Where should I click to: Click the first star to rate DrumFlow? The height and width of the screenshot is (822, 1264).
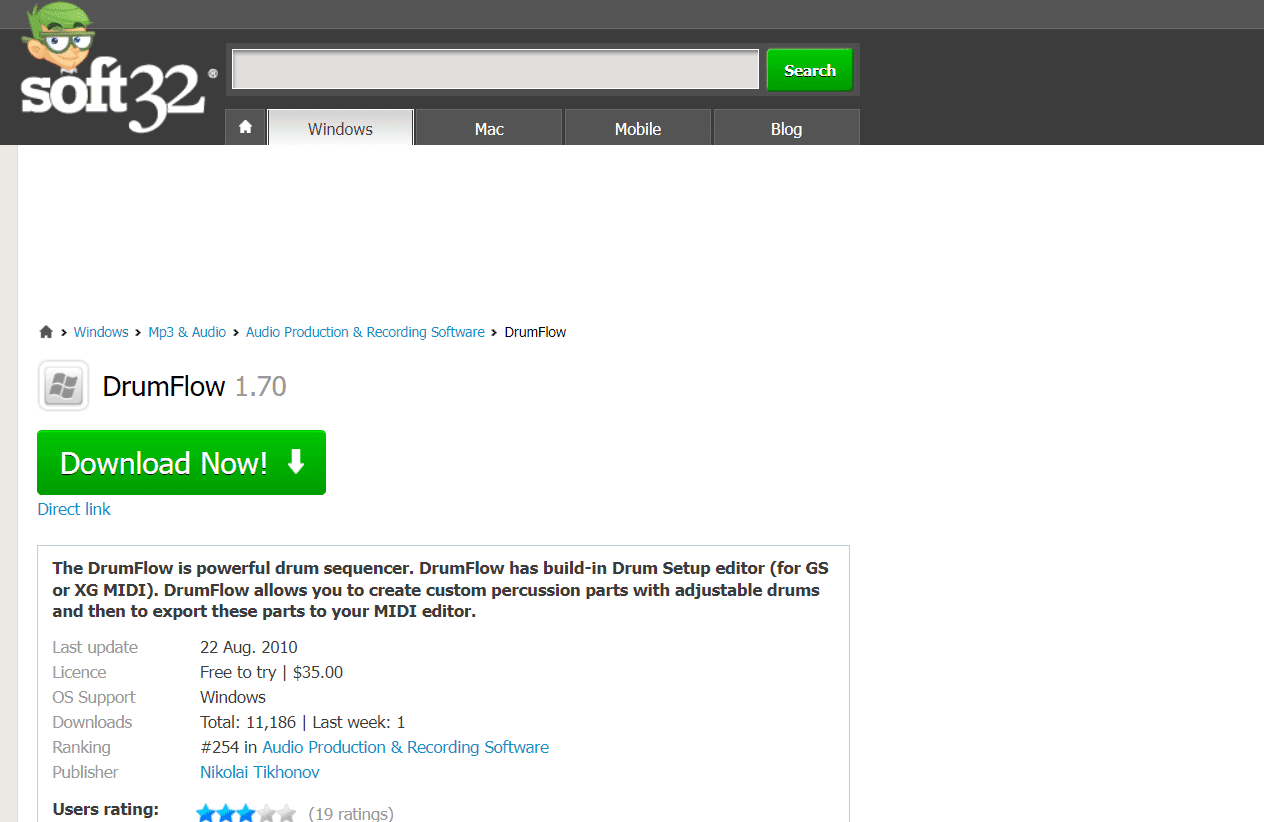click(x=205, y=813)
